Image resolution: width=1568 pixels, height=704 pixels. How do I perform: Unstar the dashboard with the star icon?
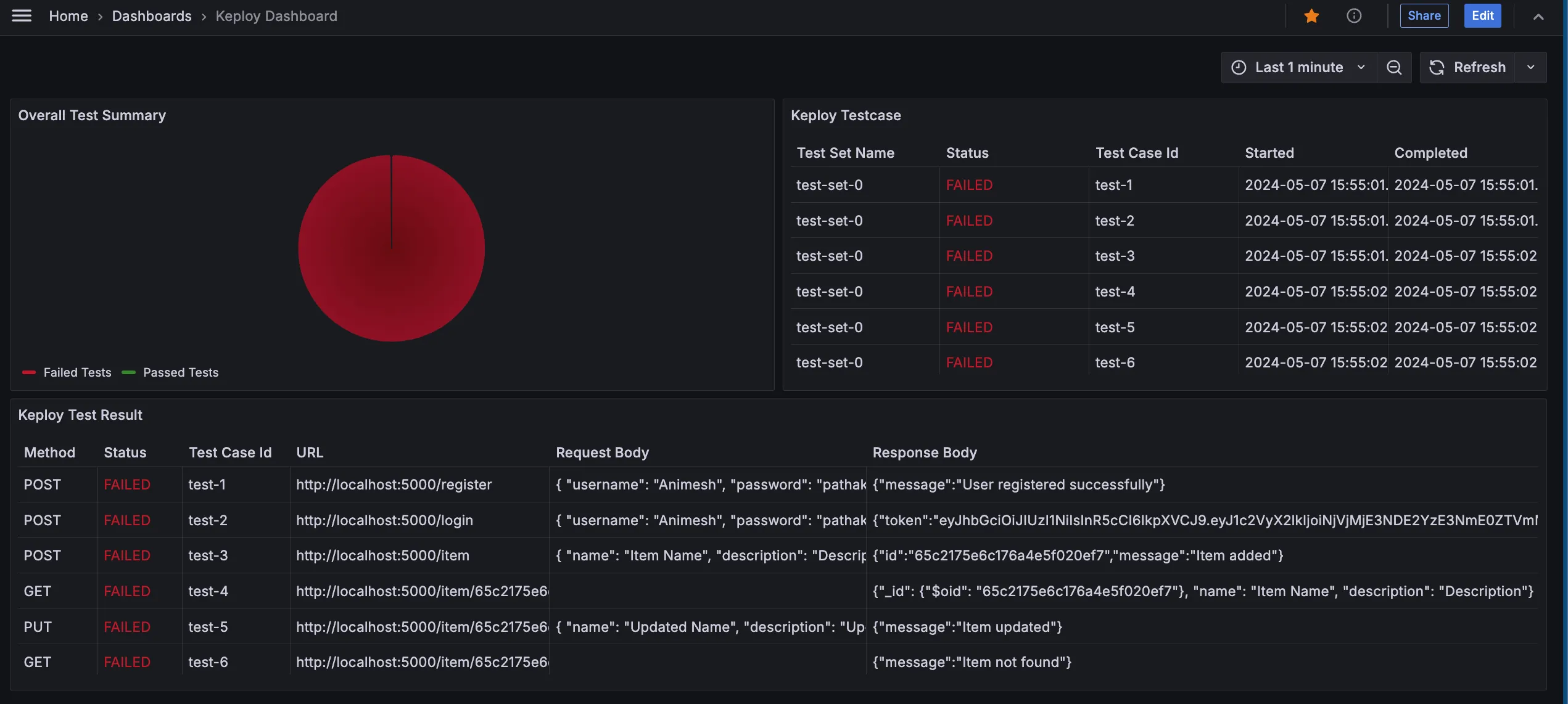point(1311,16)
